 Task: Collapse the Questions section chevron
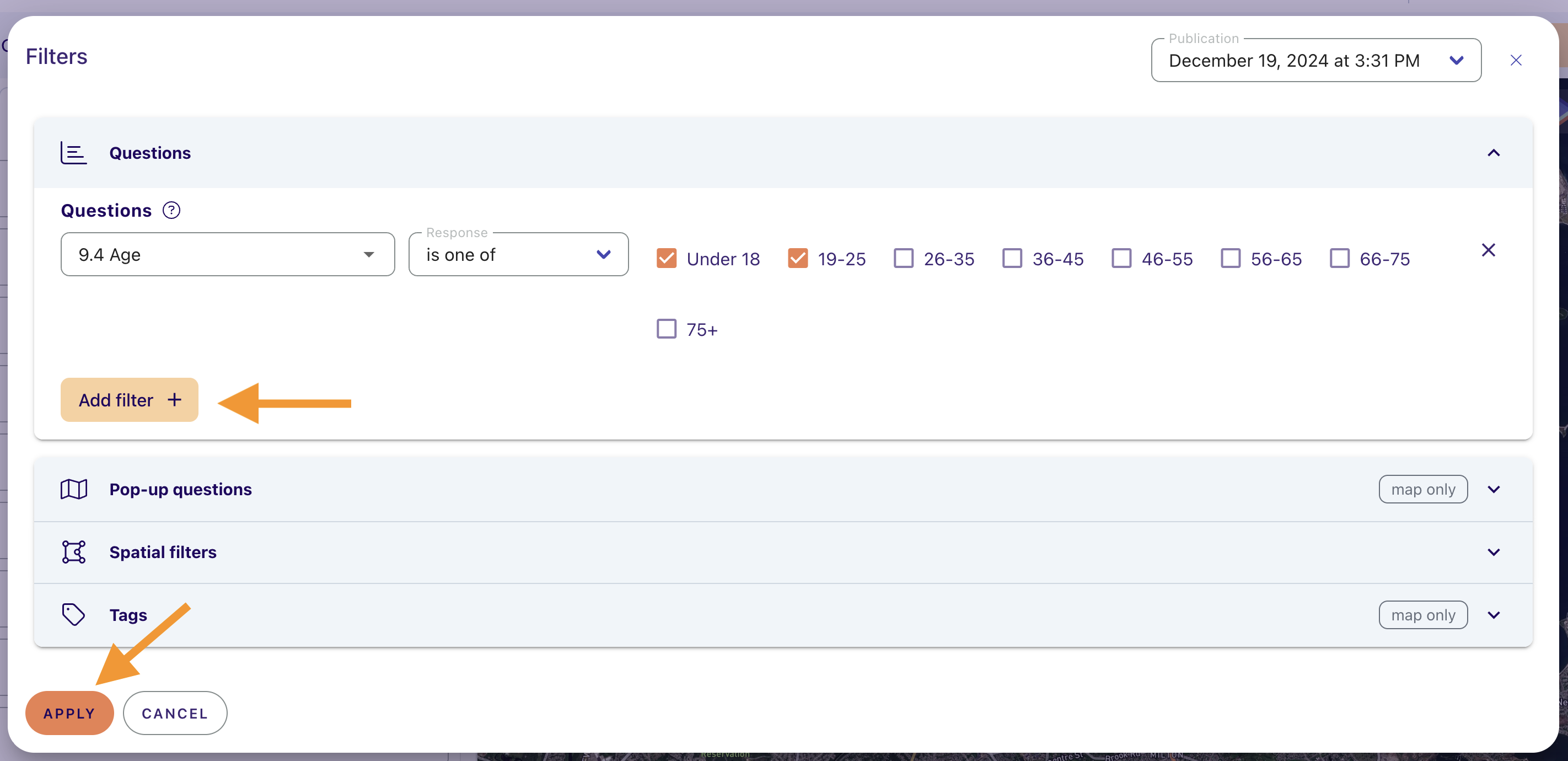point(1494,153)
